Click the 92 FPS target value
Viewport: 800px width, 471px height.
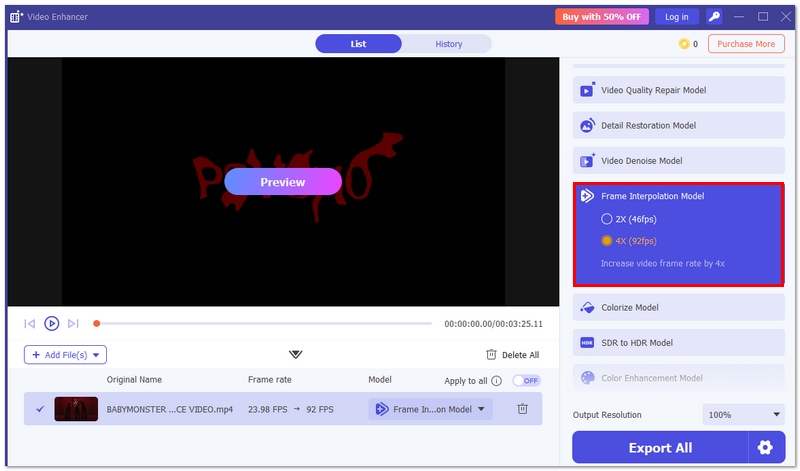[x=320, y=409]
